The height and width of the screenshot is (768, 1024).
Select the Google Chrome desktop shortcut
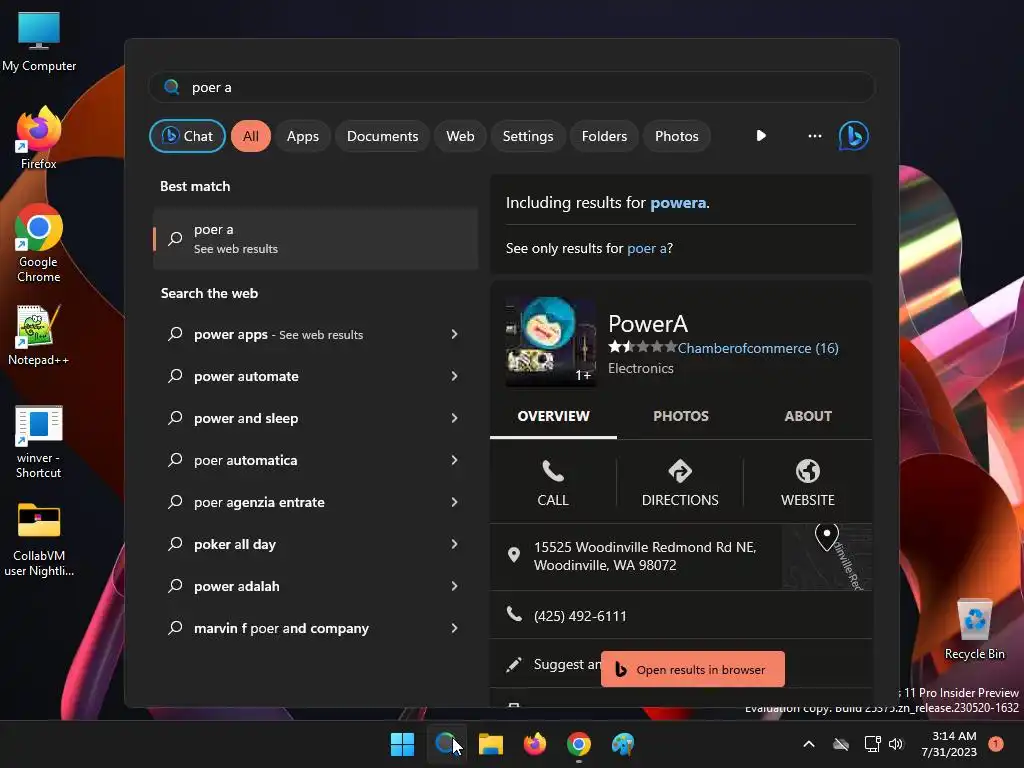click(39, 243)
